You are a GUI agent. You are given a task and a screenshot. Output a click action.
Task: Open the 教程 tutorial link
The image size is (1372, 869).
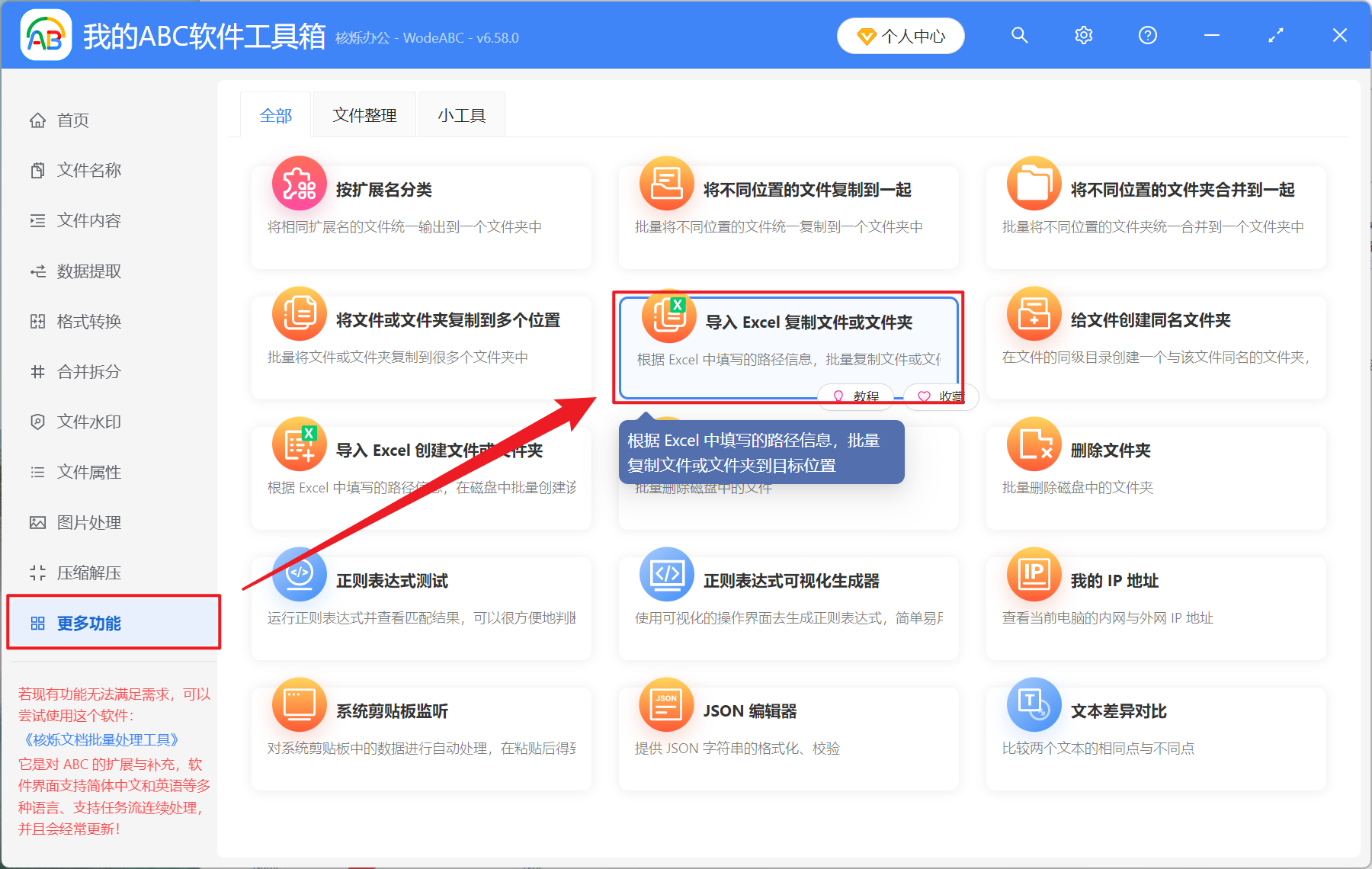tap(855, 396)
